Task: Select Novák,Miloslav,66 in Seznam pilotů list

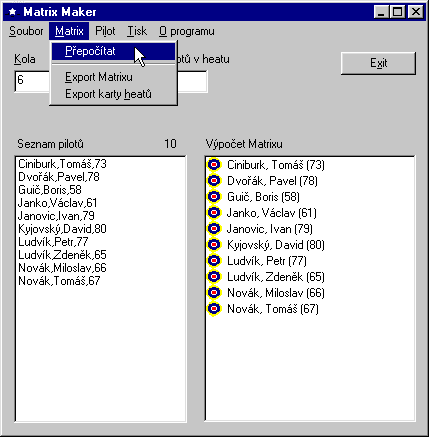Action: 62,268
